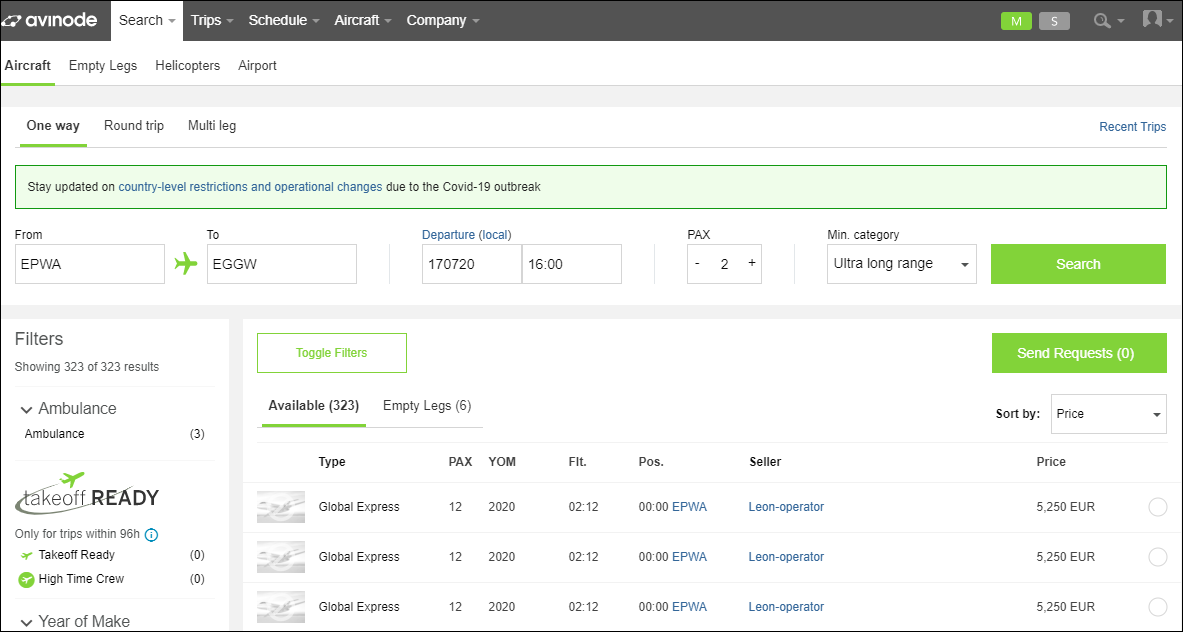1183x632 pixels.
Task: Open EPWA position link in first result row
Action: point(690,507)
